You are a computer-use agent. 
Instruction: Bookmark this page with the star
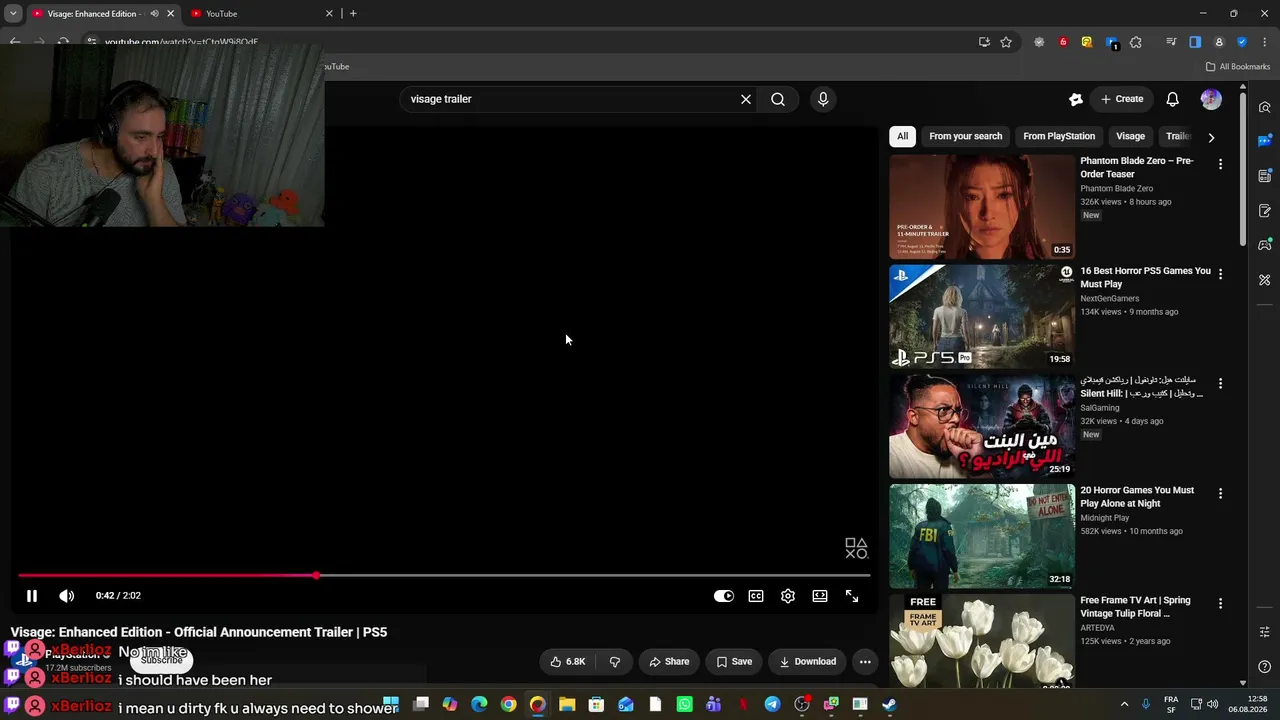pos(1006,42)
